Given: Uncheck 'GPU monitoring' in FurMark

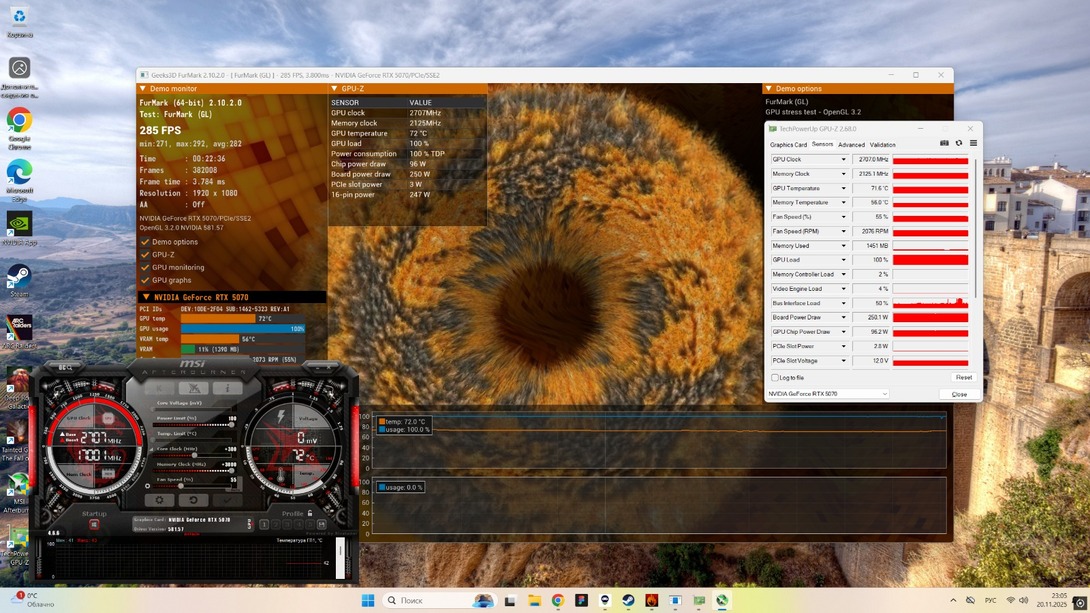Looking at the screenshot, I should click(145, 267).
